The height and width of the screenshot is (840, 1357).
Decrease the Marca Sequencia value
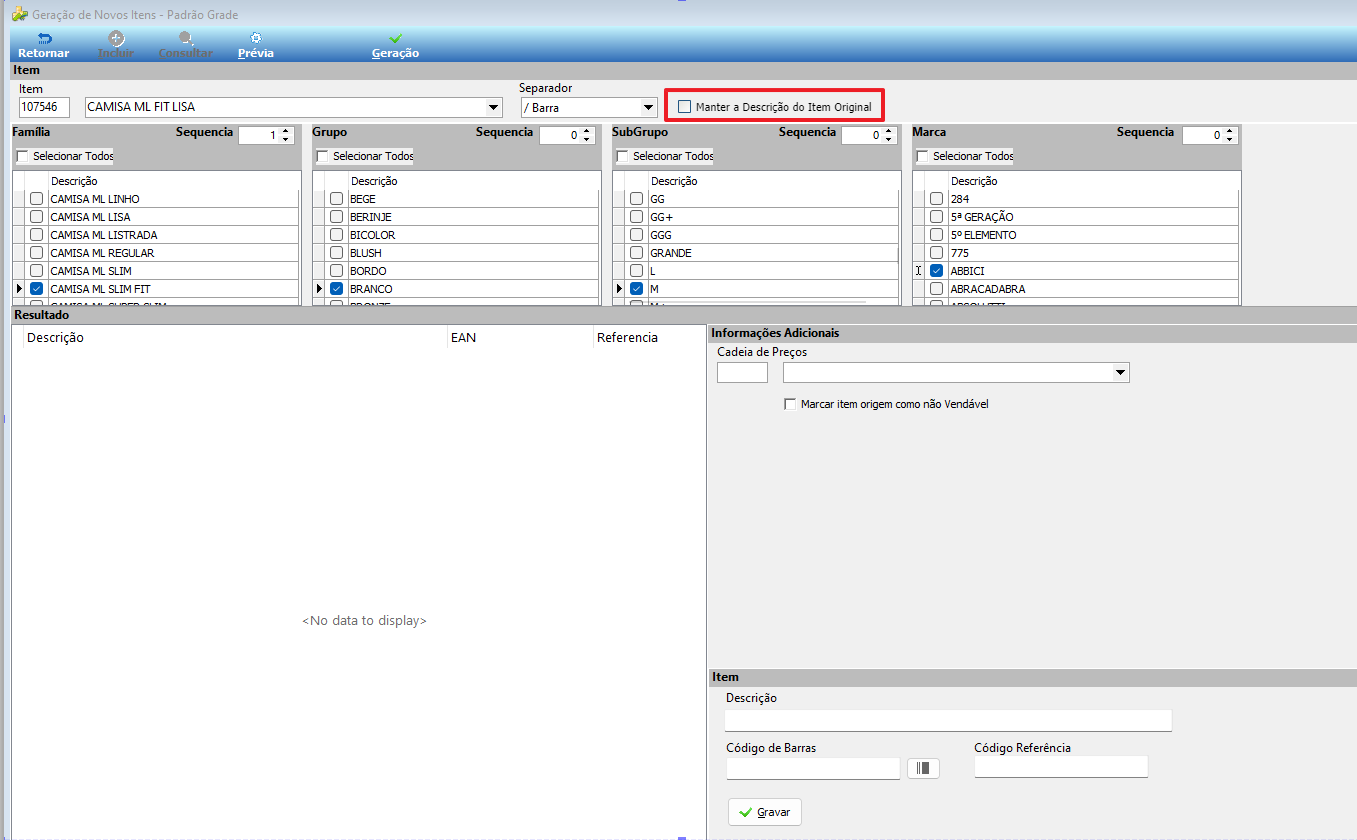[x=1230, y=140]
